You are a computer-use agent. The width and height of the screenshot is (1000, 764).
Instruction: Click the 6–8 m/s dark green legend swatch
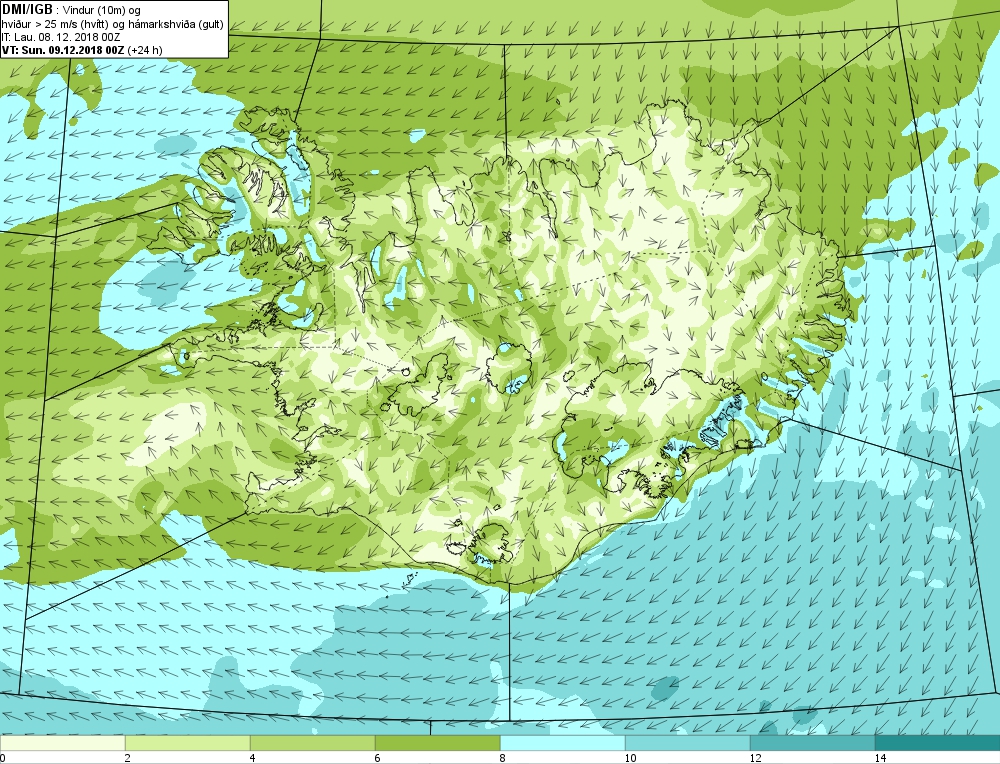pos(438,743)
